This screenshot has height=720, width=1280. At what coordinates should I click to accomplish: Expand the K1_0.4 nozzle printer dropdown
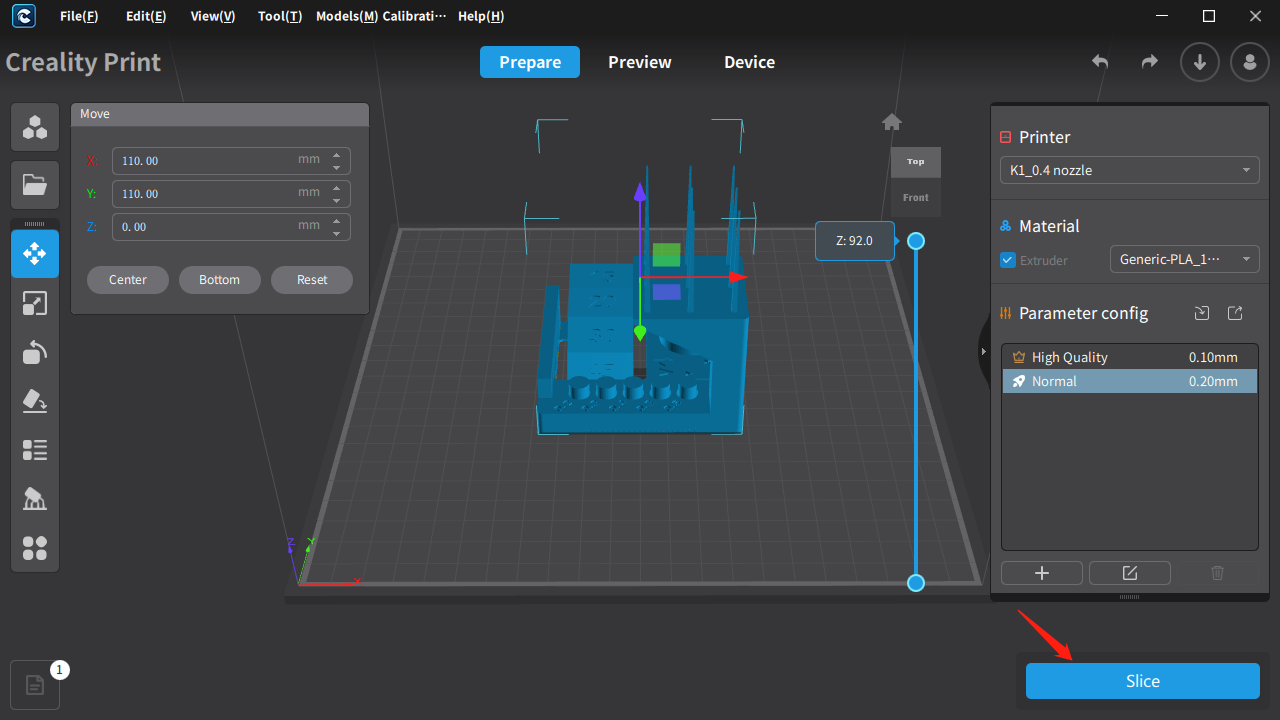pos(1130,170)
